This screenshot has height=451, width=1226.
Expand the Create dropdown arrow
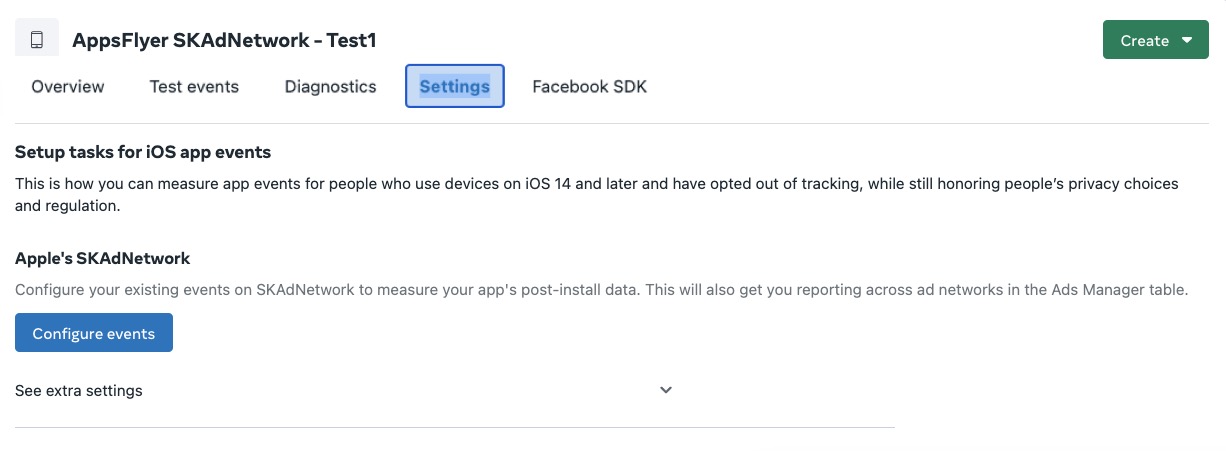tap(1187, 40)
